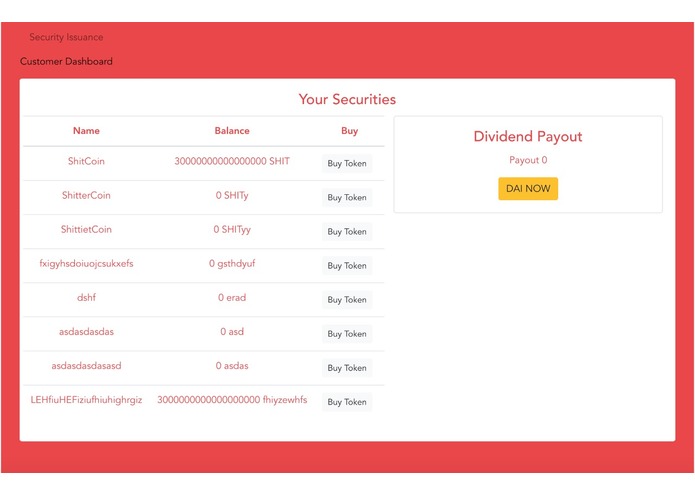Select the dshf name cell
This screenshot has width=695, height=494.
[x=86, y=298]
